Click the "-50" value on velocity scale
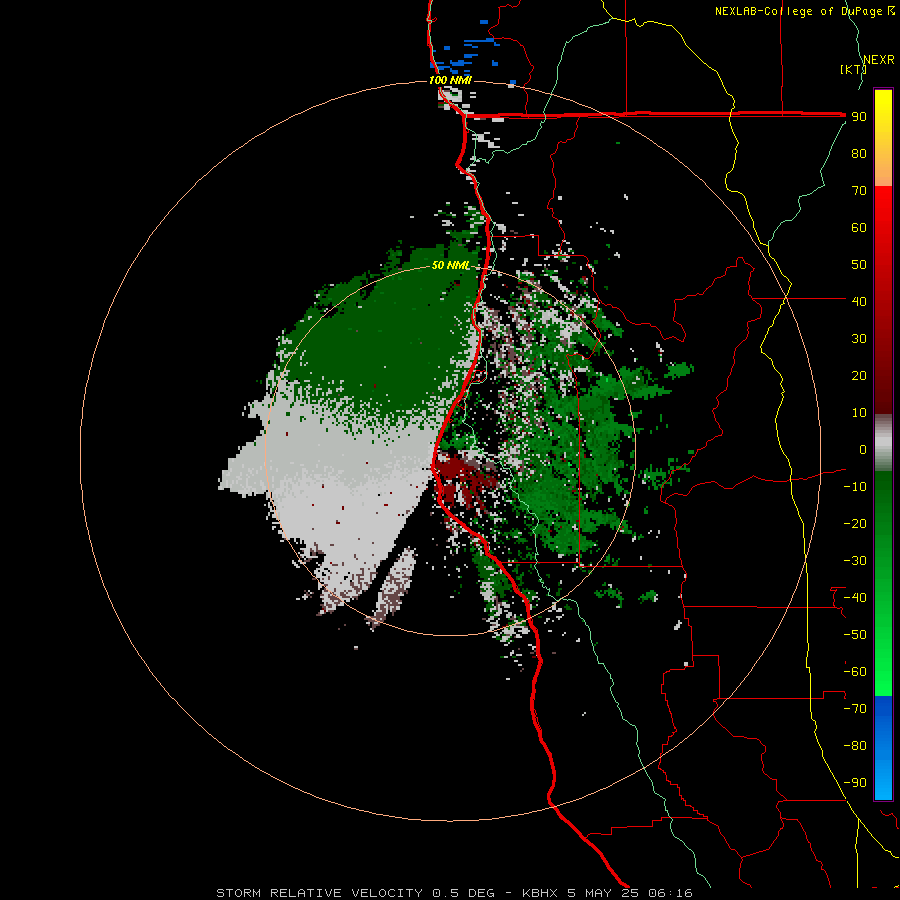 click(x=855, y=635)
